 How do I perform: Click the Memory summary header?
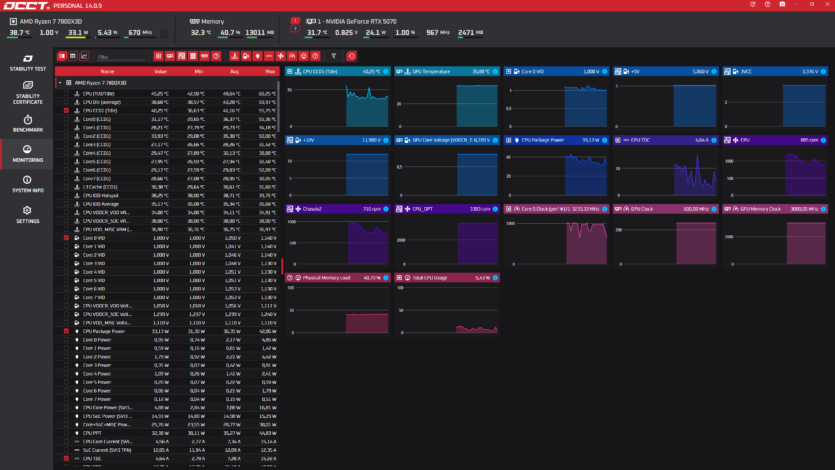click(207, 21)
